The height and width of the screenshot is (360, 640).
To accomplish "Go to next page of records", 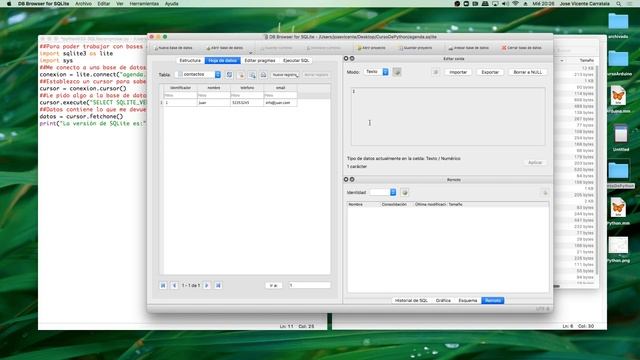I will point(207,285).
